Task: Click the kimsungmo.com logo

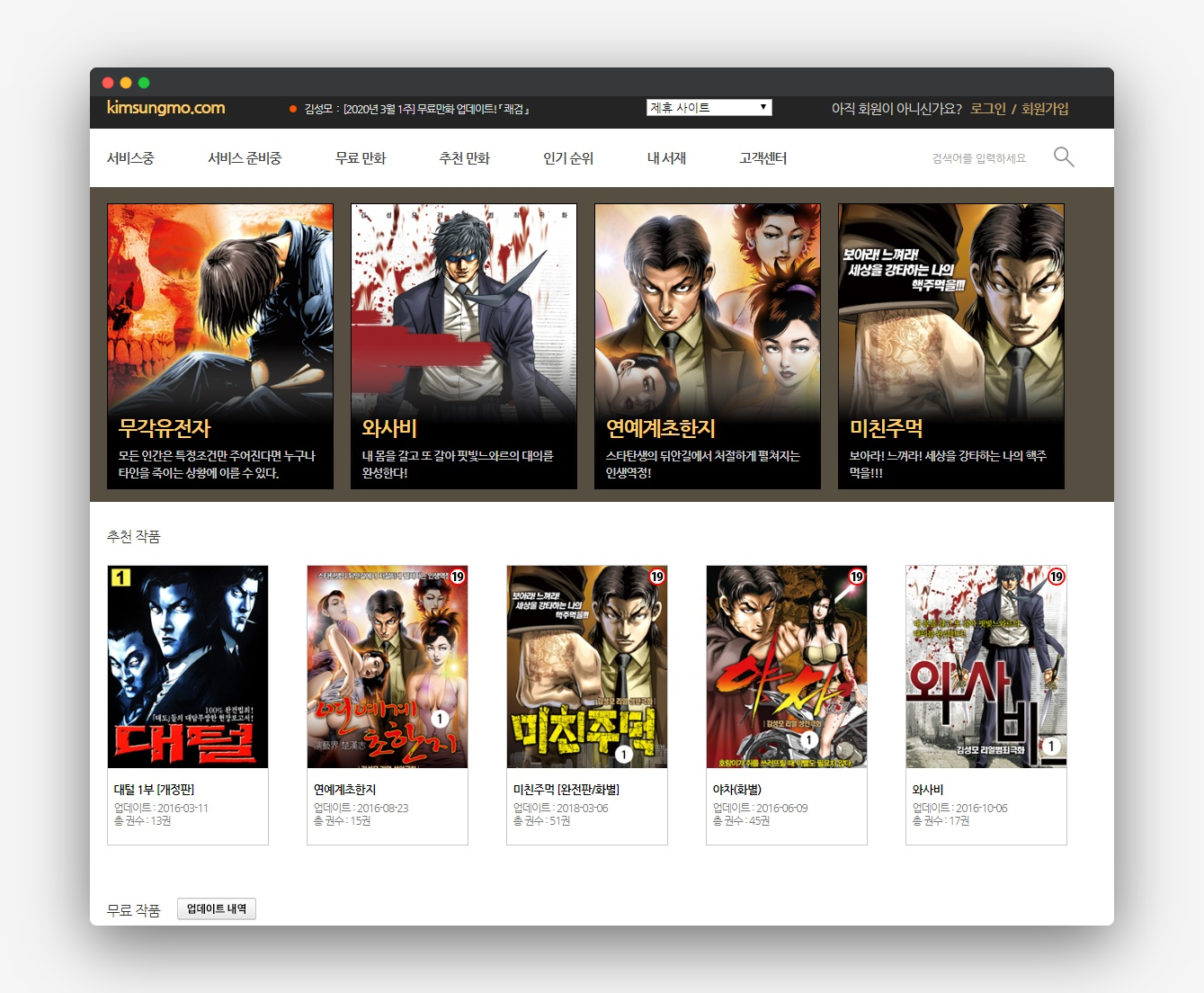Action: point(165,108)
